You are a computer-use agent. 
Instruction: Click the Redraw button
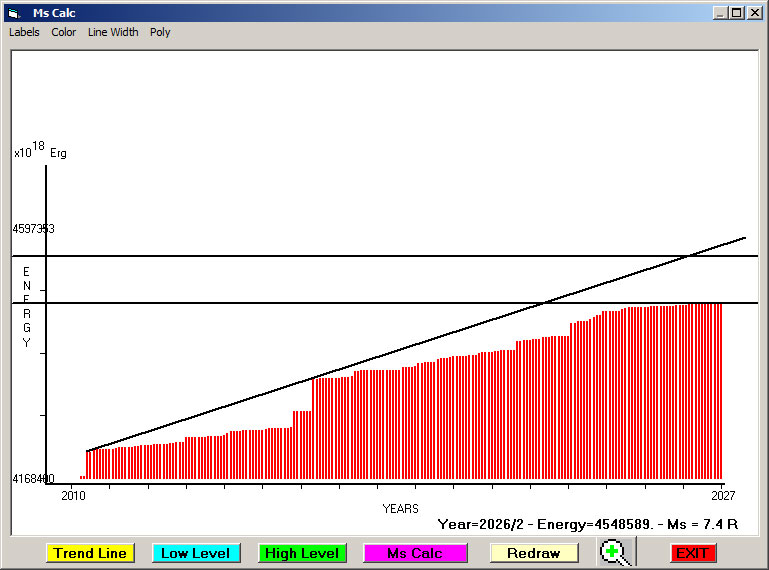point(534,553)
